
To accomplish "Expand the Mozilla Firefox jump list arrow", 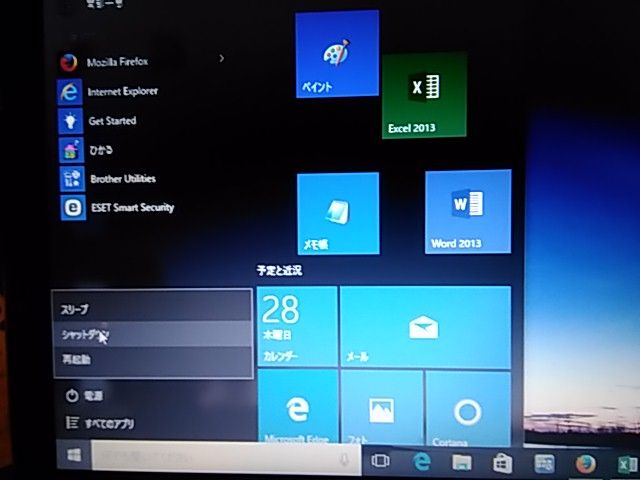I will pyautogui.click(x=221, y=59).
